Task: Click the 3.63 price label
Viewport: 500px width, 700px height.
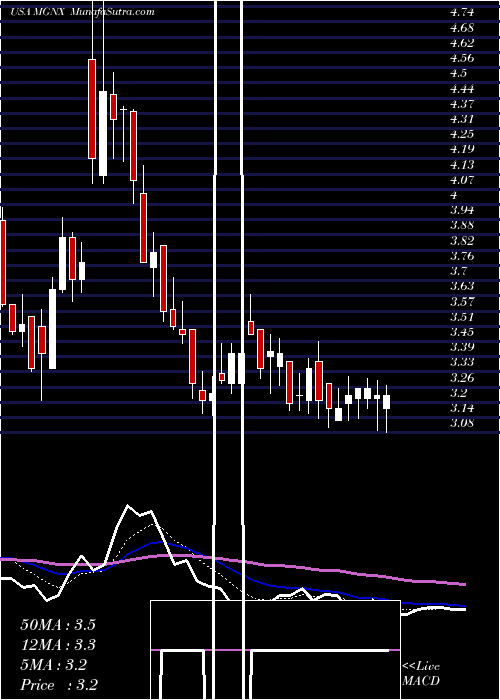Action: click(462, 286)
